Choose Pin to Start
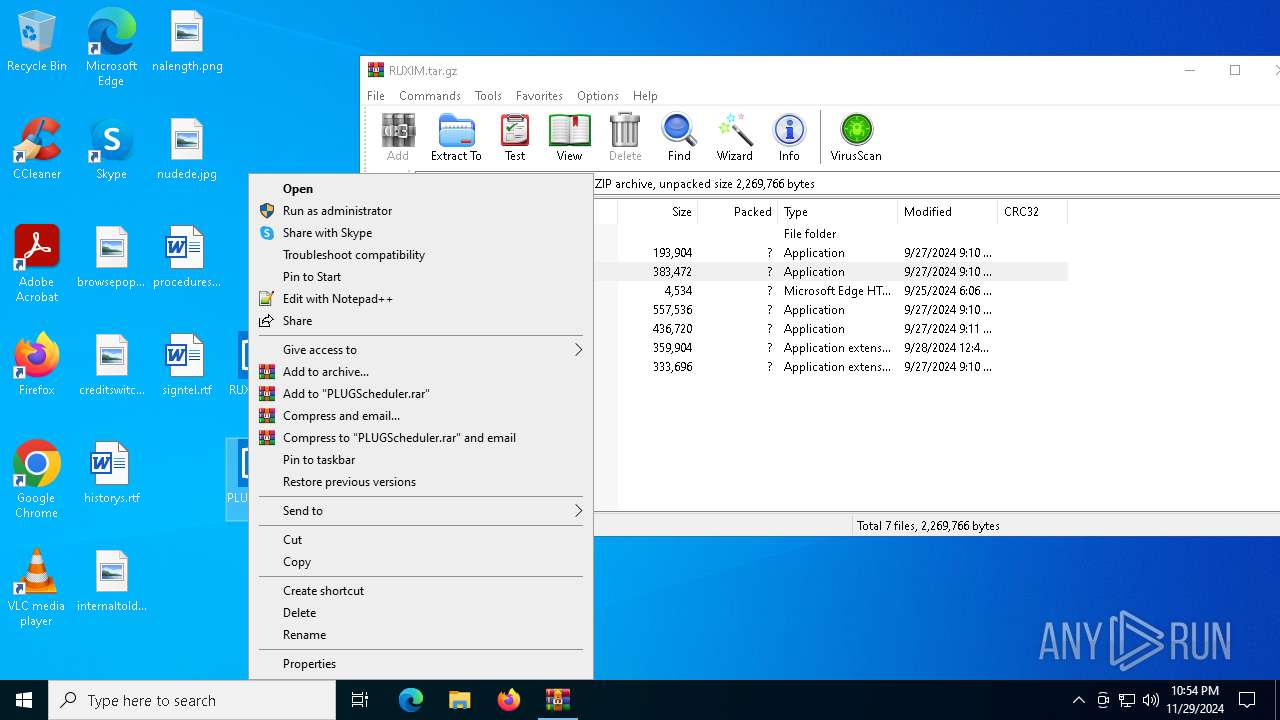1280x720 pixels. click(x=420, y=277)
